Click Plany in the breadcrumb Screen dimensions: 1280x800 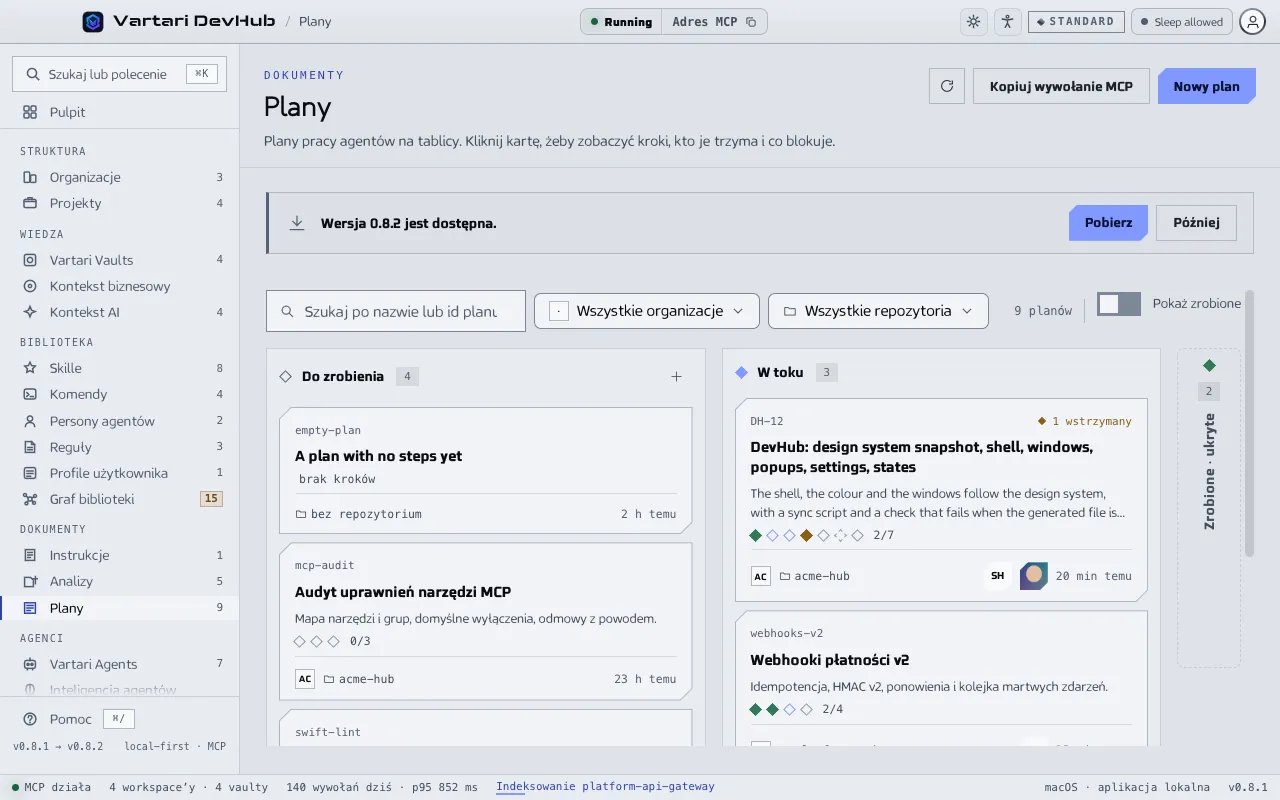(315, 21)
